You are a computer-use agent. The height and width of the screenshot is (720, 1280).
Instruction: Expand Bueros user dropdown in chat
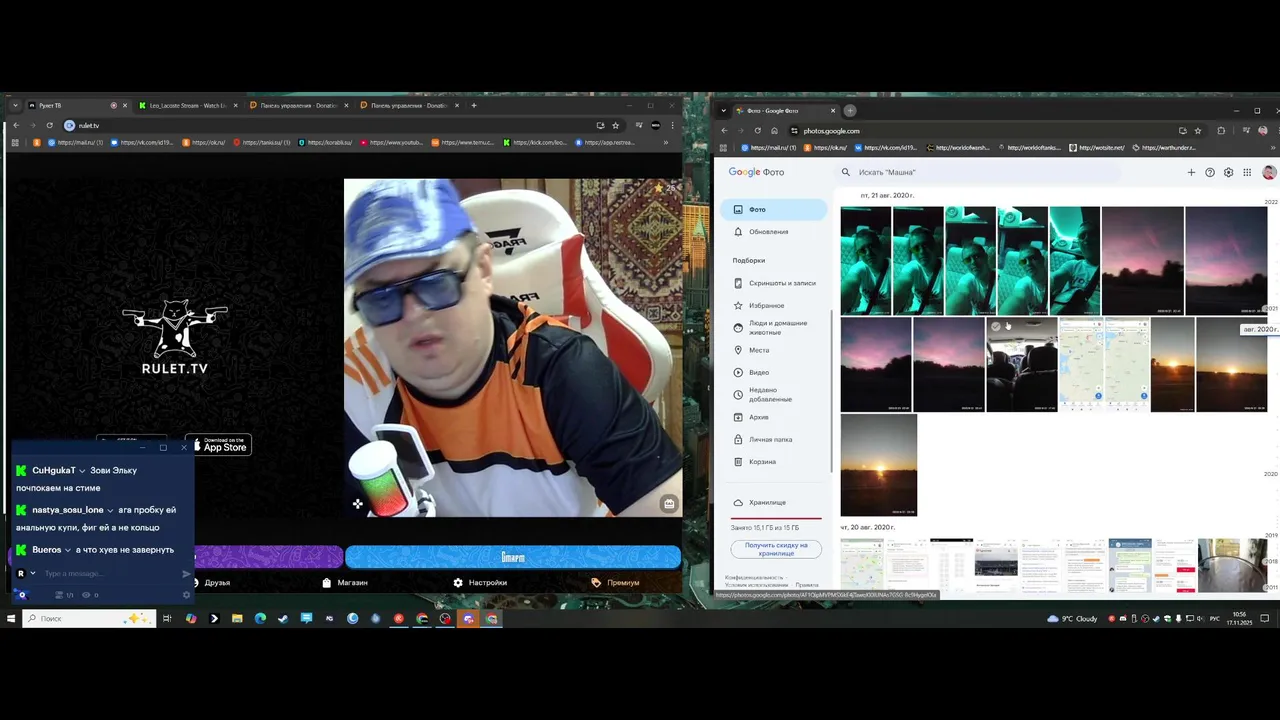pos(68,550)
